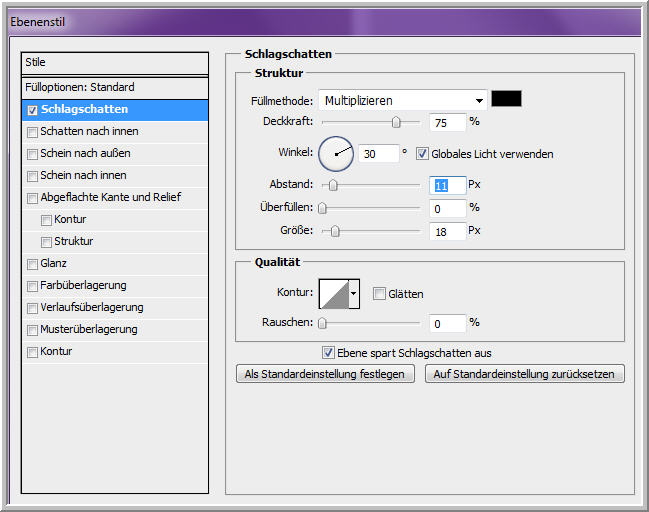The width and height of the screenshot is (649, 512).
Task: Focus the Deckkraft value field
Action: [x=448, y=123]
